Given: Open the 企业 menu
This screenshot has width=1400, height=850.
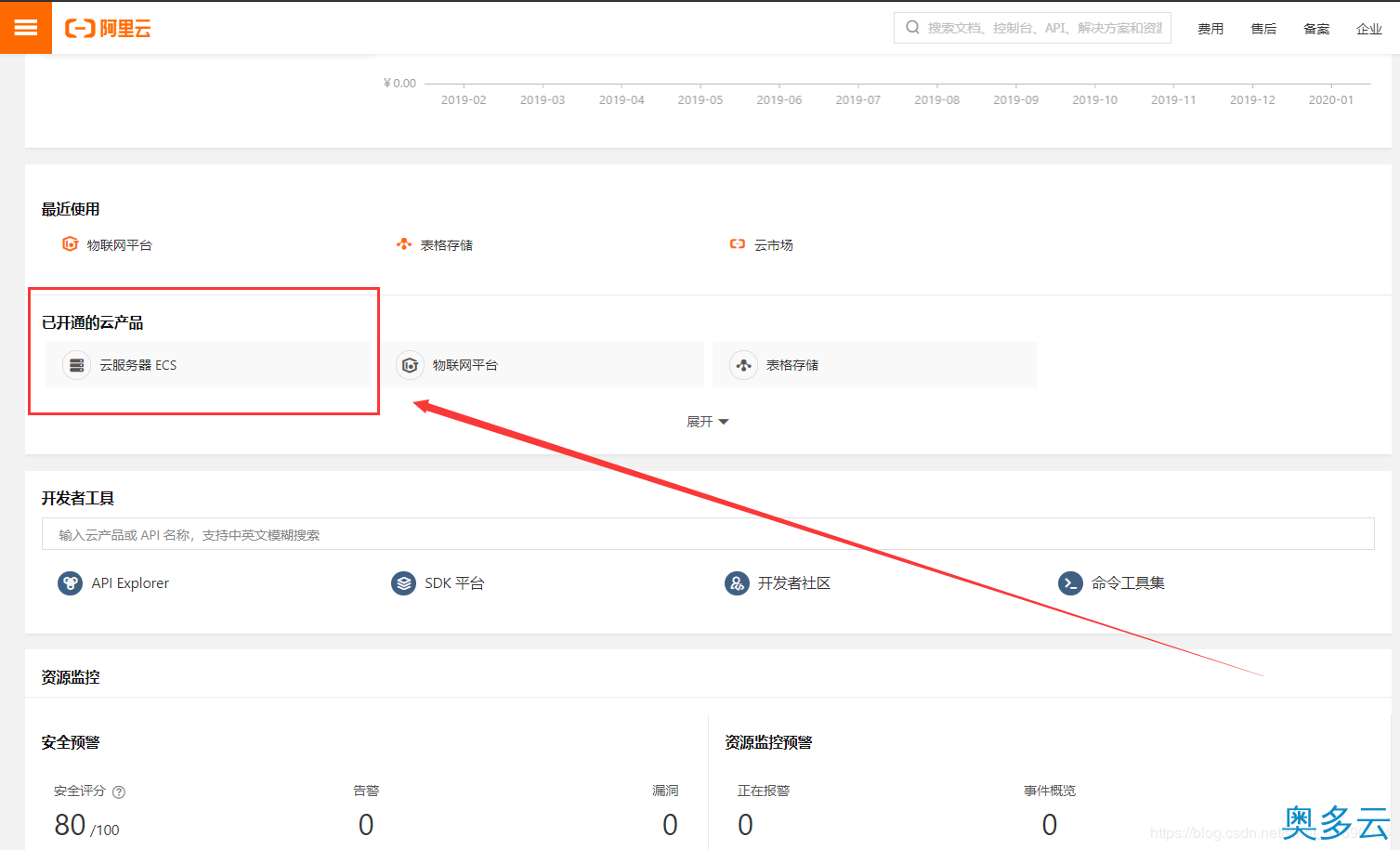Looking at the screenshot, I should tap(1368, 29).
